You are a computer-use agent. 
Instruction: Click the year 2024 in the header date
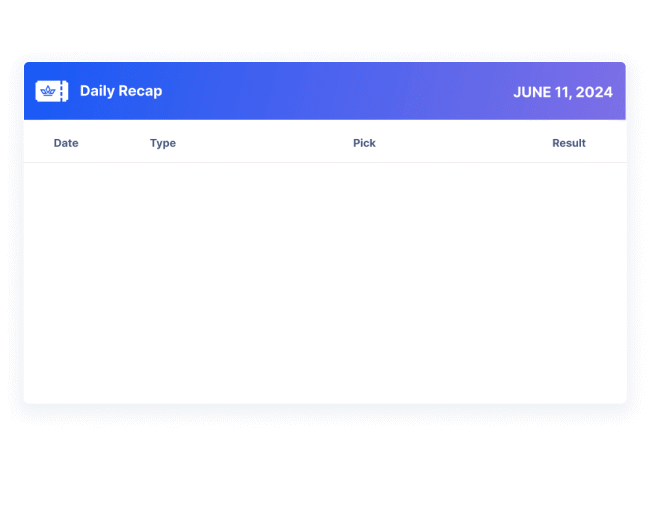(x=594, y=92)
